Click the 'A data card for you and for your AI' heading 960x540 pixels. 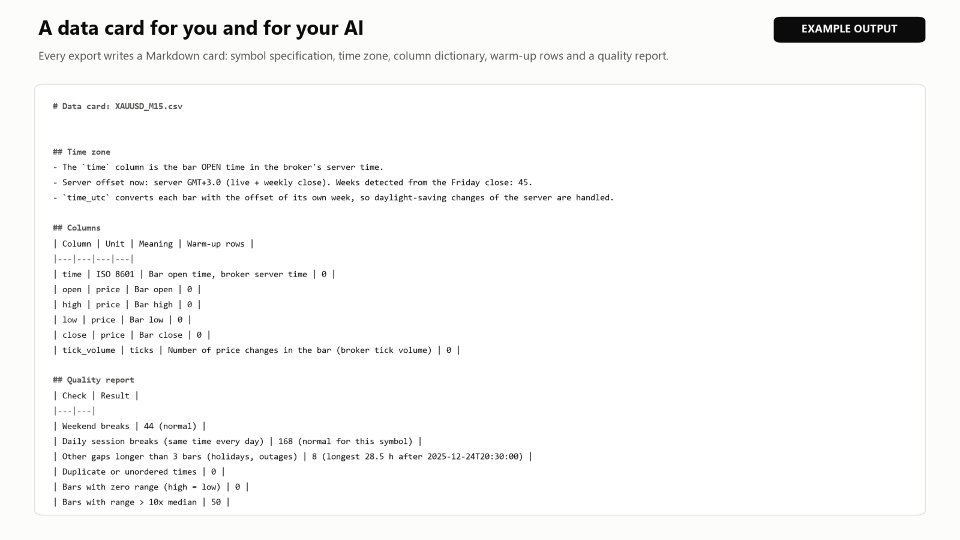click(x=201, y=28)
